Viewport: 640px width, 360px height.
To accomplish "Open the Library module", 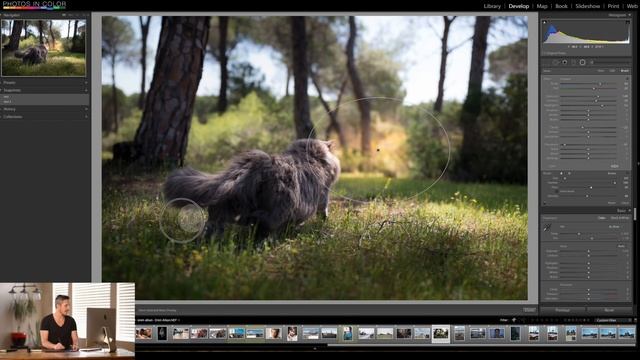I will (492, 6).
